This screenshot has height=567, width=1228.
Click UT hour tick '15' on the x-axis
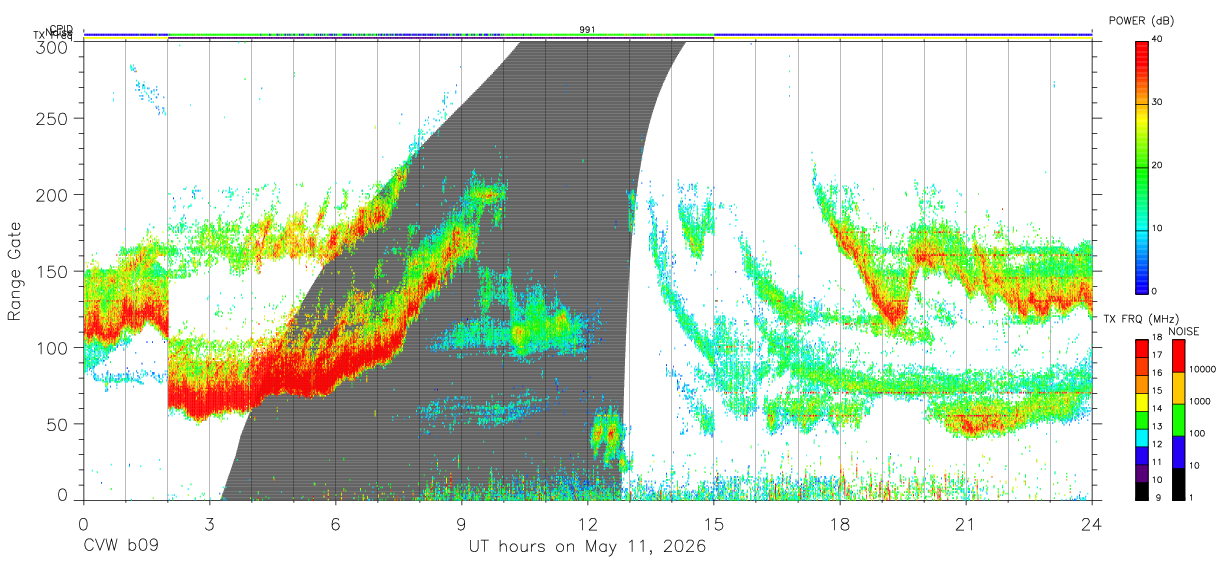(714, 524)
